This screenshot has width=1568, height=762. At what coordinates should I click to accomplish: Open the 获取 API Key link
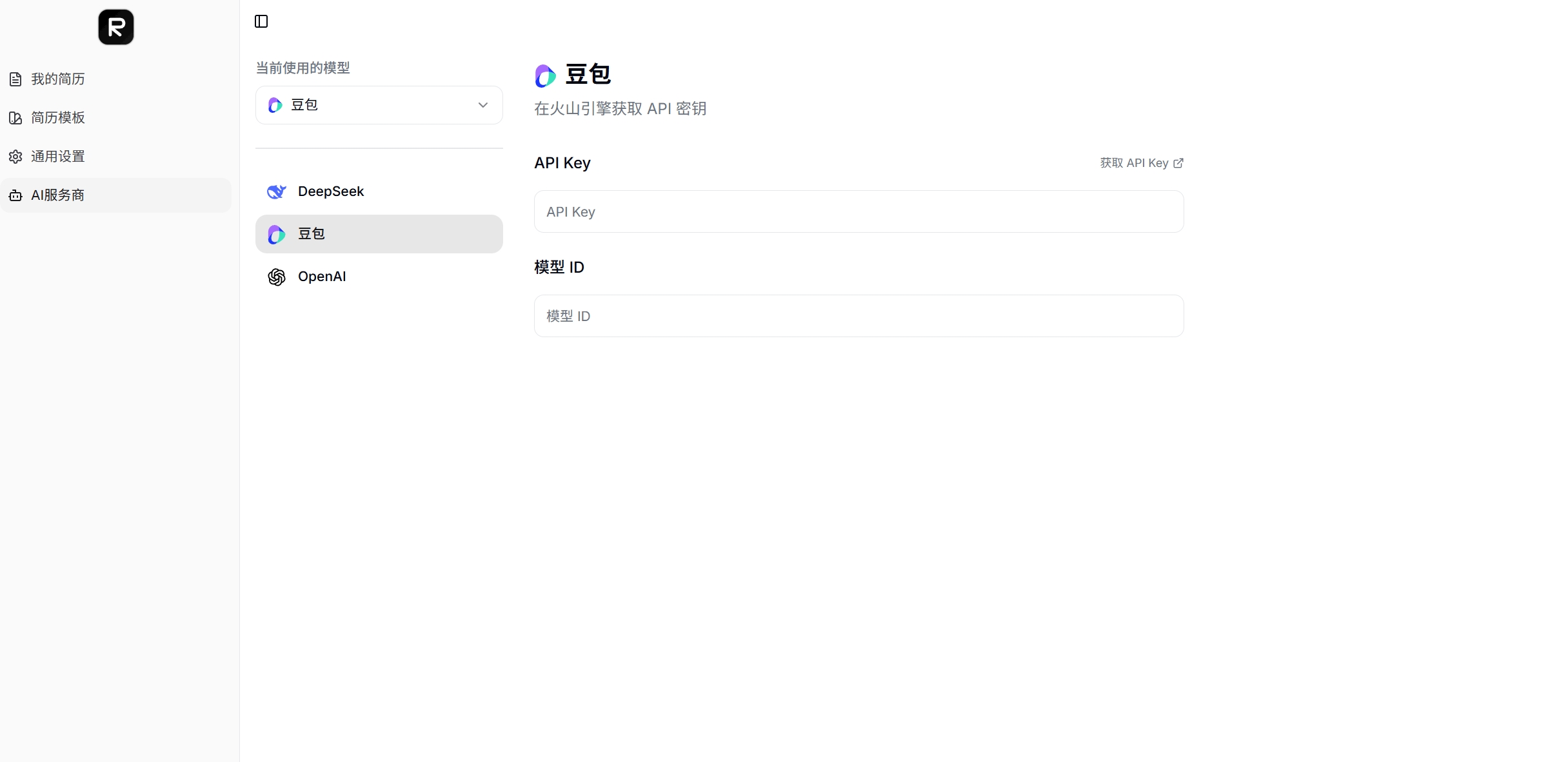point(1142,163)
